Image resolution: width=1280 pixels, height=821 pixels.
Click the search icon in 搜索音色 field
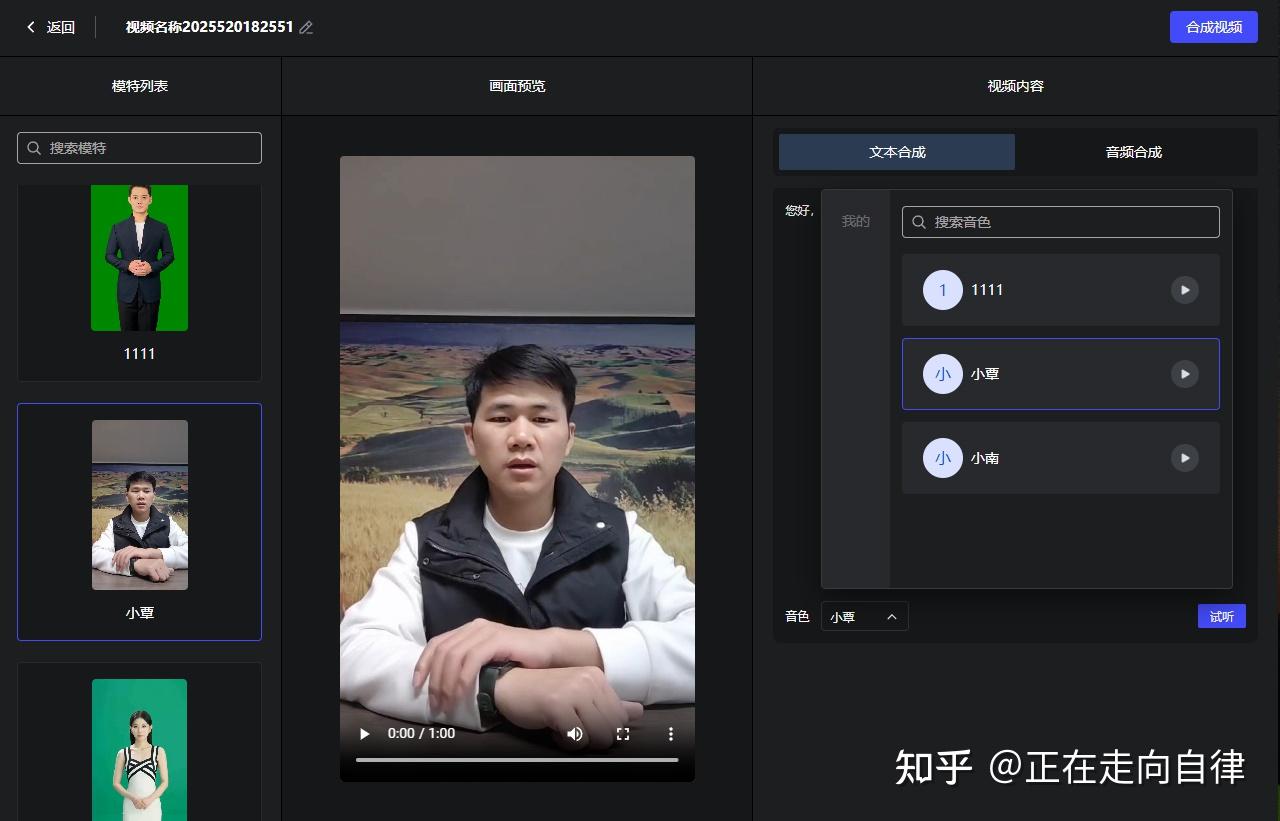[x=918, y=222]
